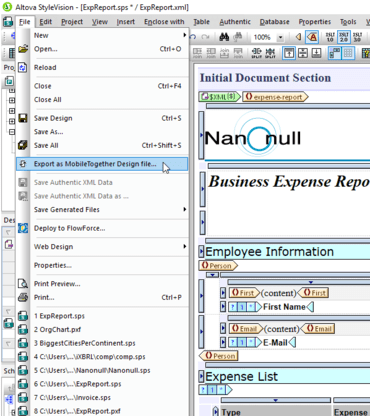Open the Table menu

[x=202, y=22]
